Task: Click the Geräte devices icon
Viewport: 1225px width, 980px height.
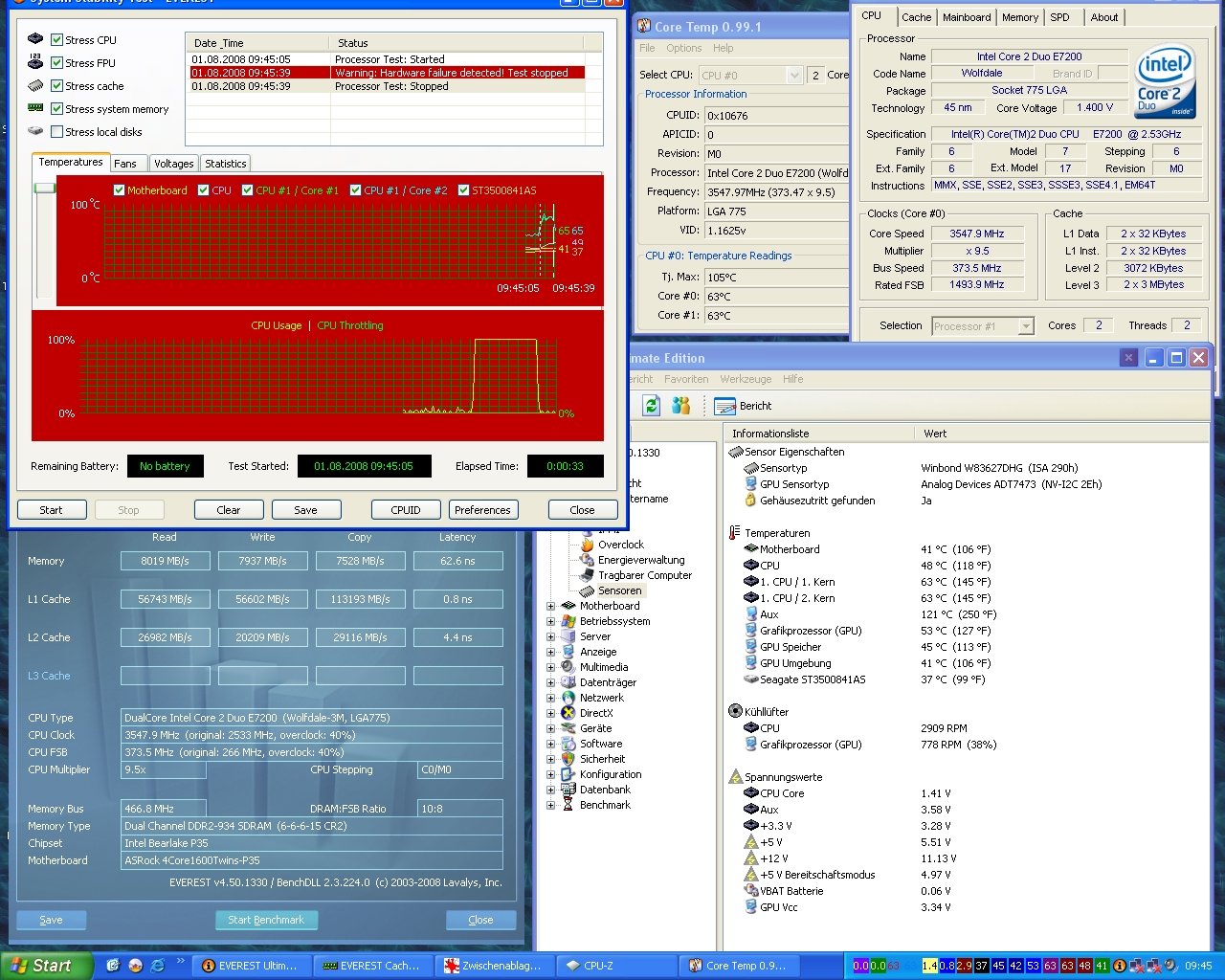Action: (x=568, y=728)
